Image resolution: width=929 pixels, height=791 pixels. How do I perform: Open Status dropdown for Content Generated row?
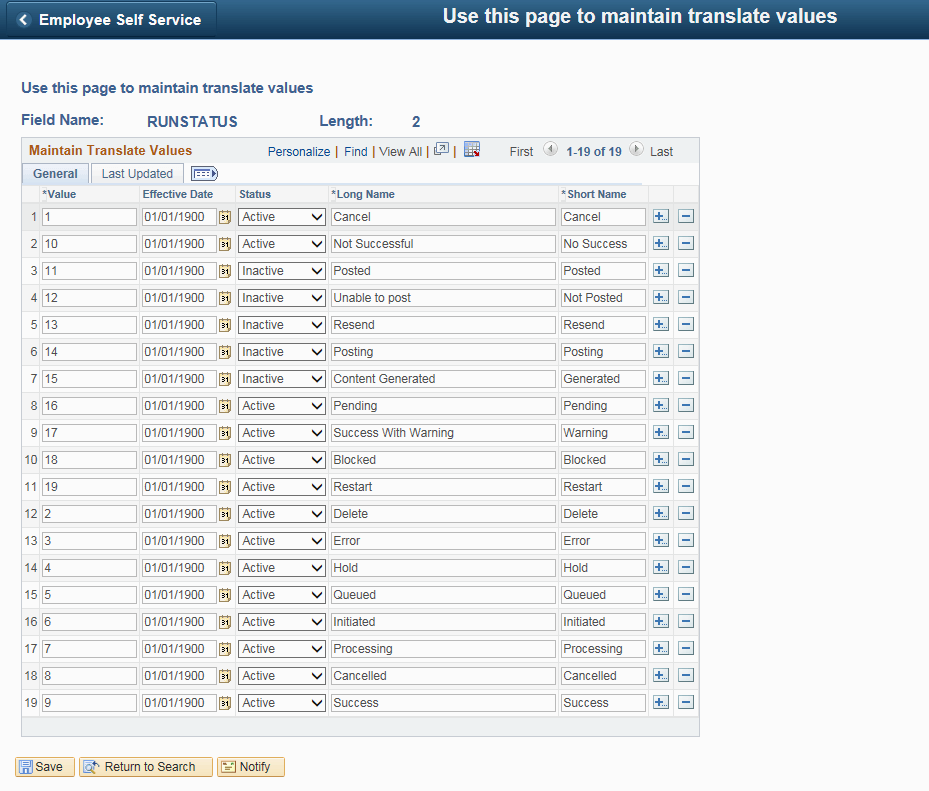[281, 379]
